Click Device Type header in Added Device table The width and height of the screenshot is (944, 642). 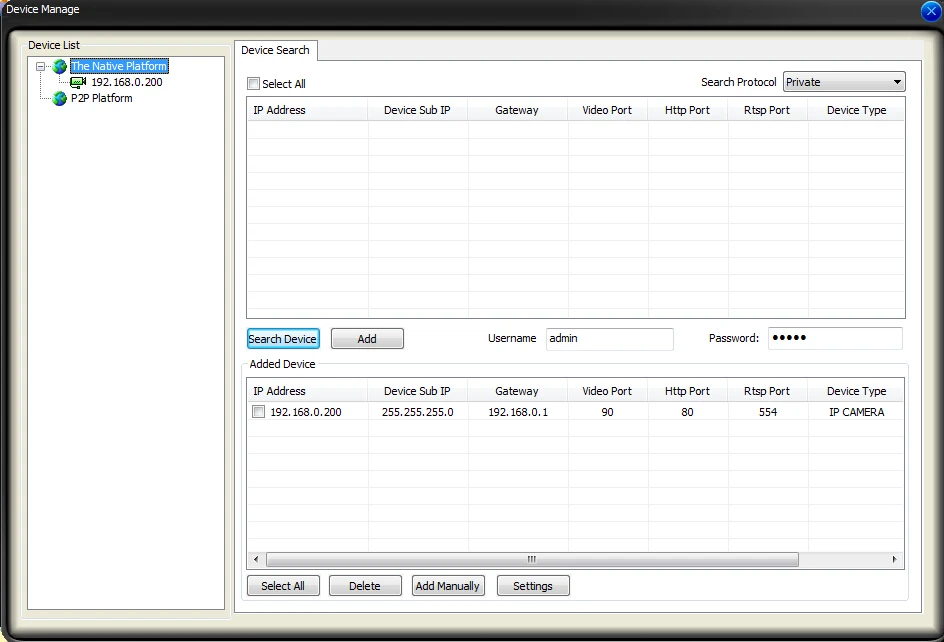pos(856,391)
